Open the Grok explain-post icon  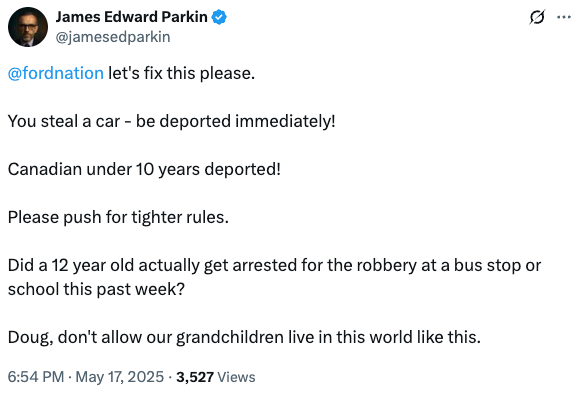[x=537, y=17]
